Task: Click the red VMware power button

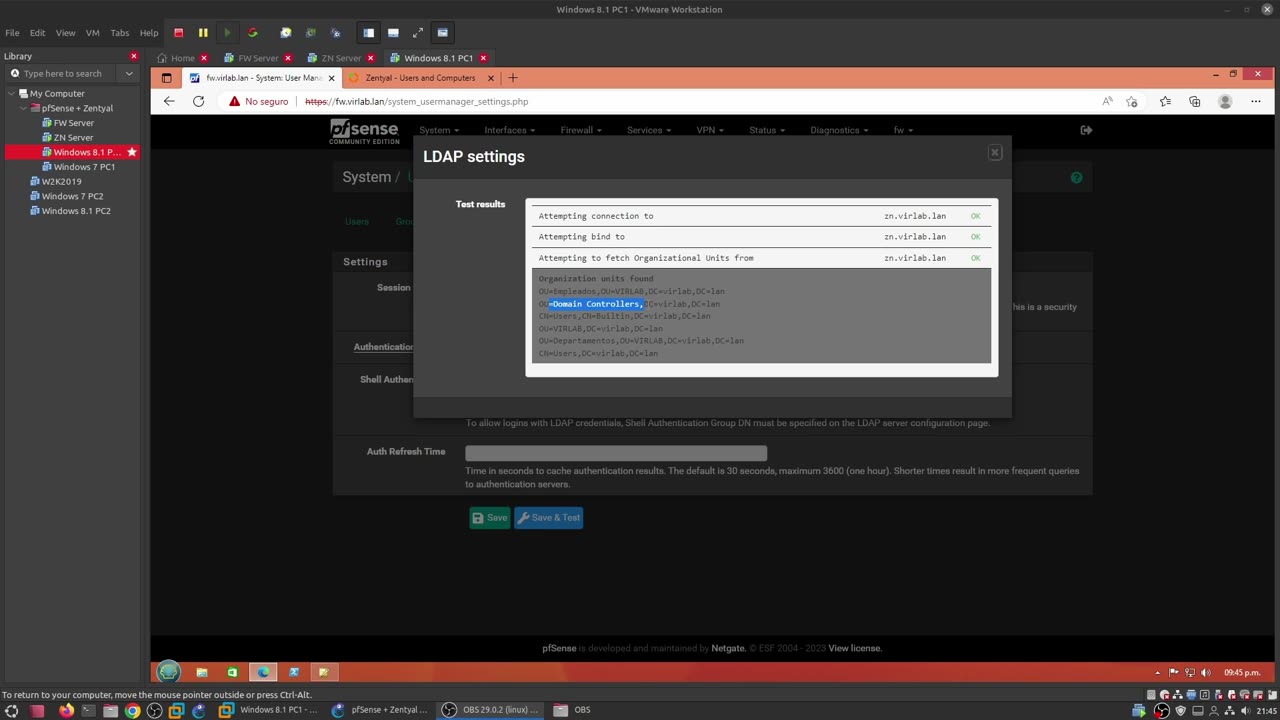Action: click(179, 33)
